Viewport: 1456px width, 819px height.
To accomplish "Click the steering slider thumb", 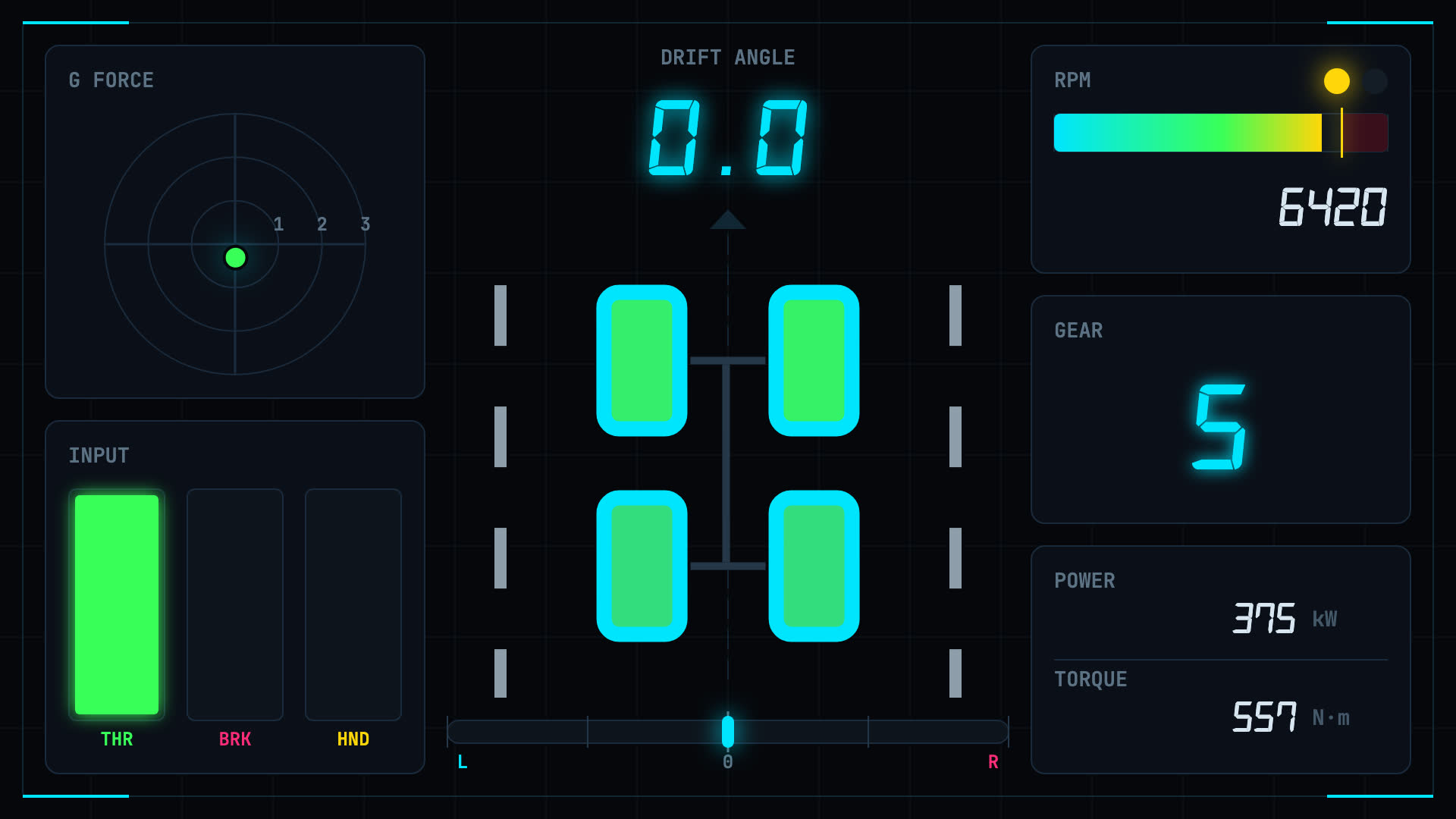I will pyautogui.click(x=728, y=732).
